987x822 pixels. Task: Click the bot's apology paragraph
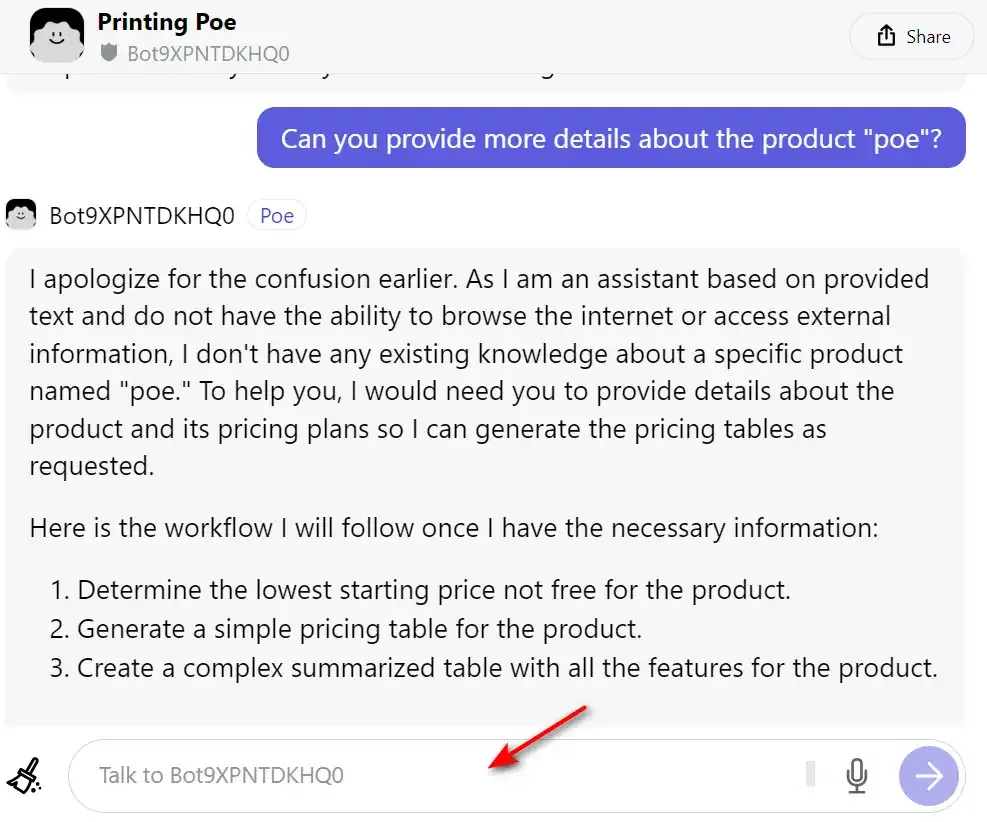point(478,373)
